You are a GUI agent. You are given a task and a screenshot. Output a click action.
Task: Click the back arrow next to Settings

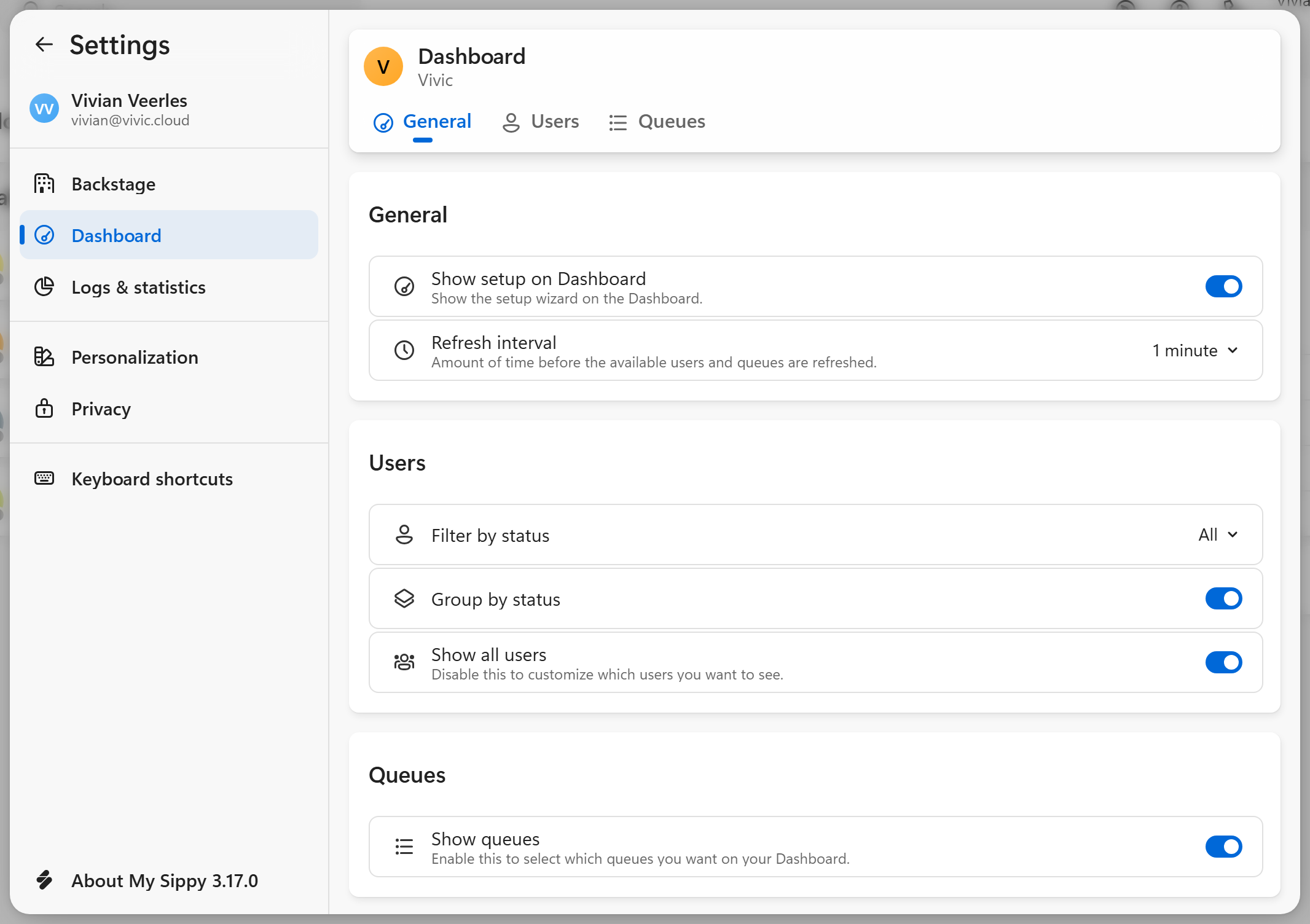44,45
